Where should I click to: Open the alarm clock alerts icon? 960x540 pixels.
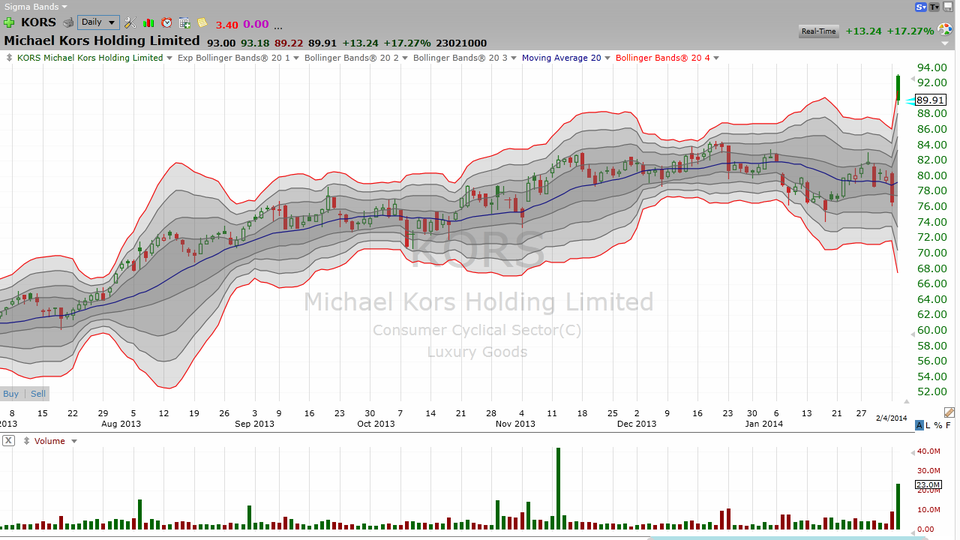(x=167, y=23)
